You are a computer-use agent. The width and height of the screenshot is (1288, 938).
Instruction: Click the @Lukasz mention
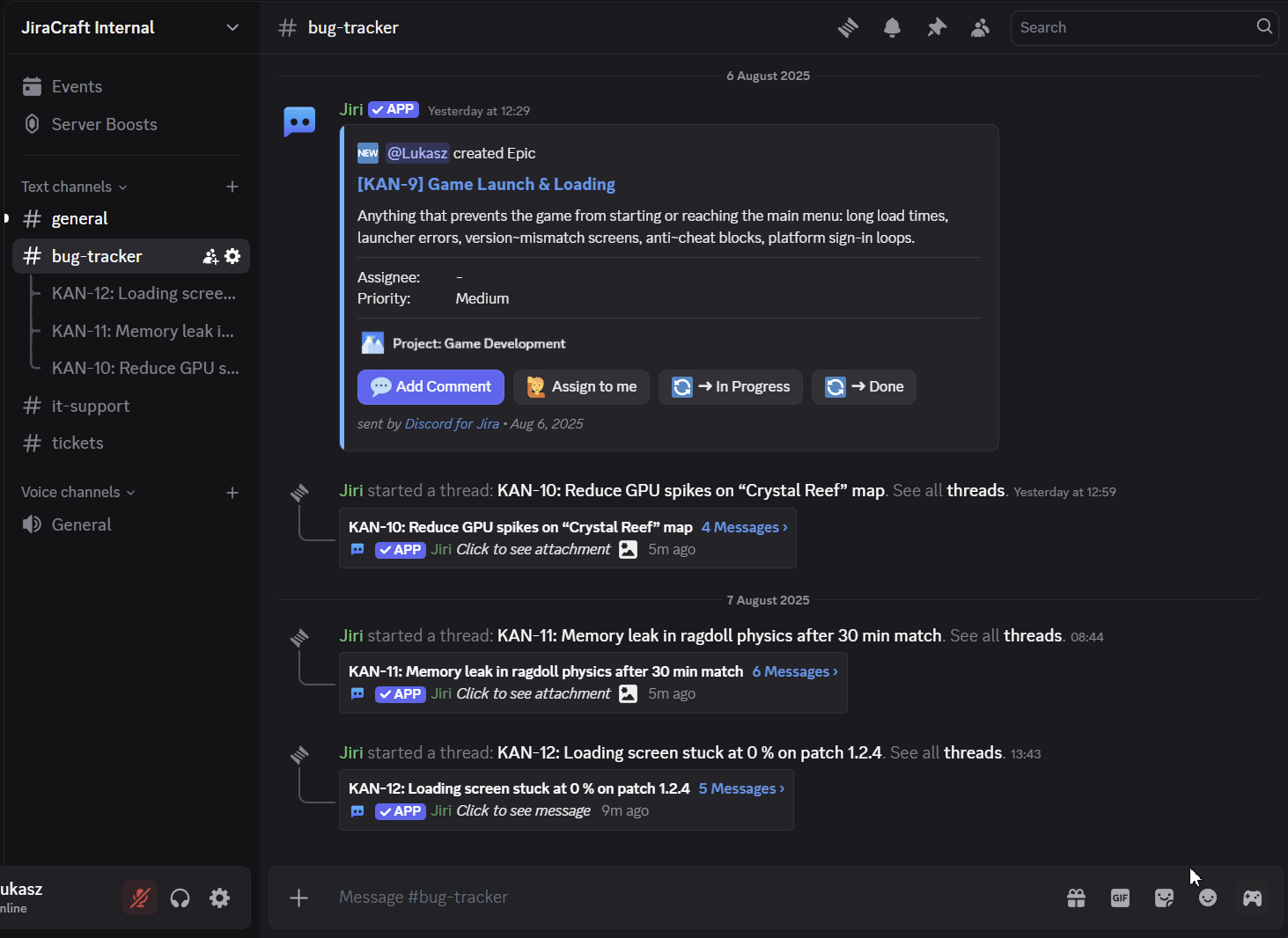pyautogui.click(x=417, y=153)
